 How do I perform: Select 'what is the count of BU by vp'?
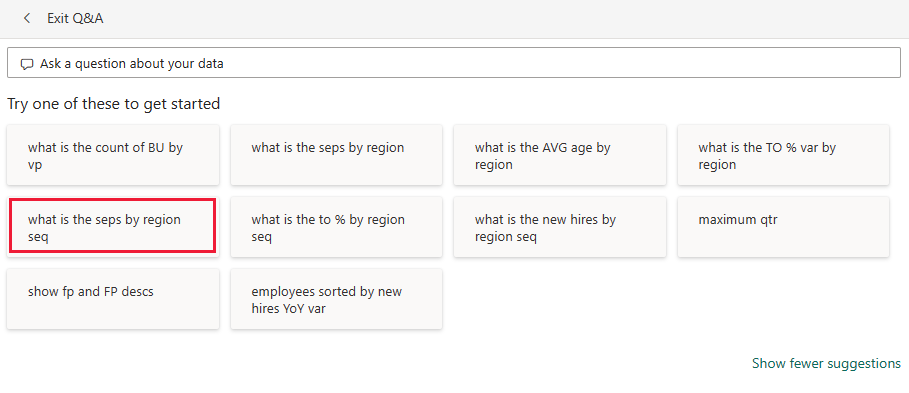113,155
